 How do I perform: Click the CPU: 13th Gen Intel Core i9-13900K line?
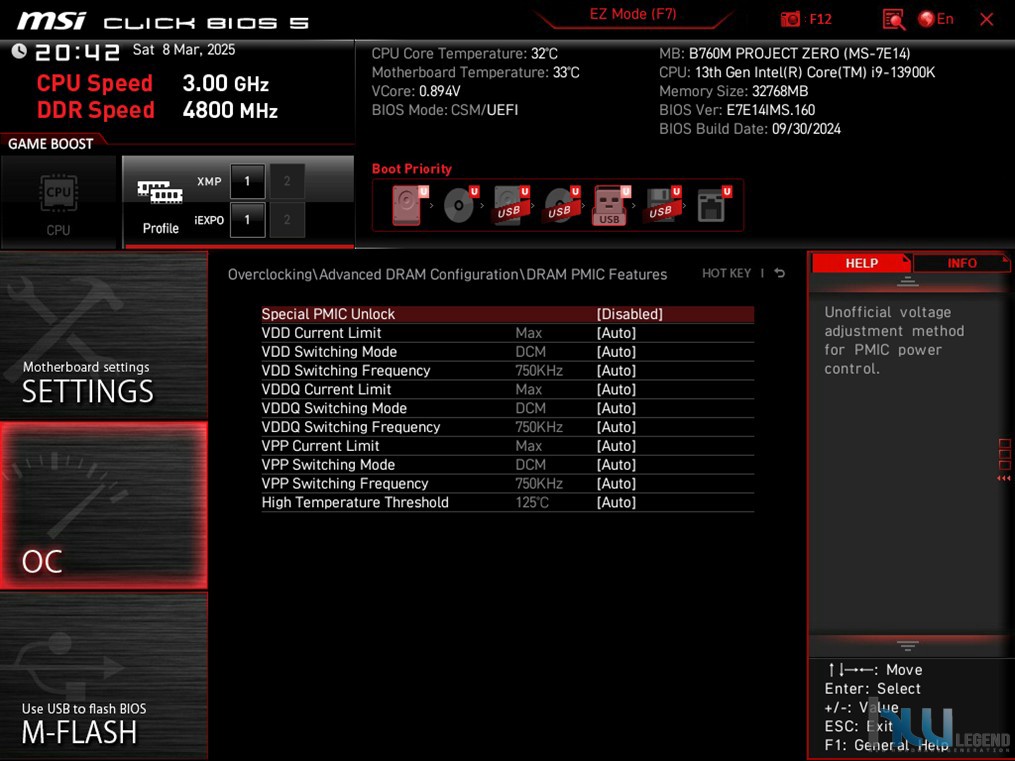point(797,72)
